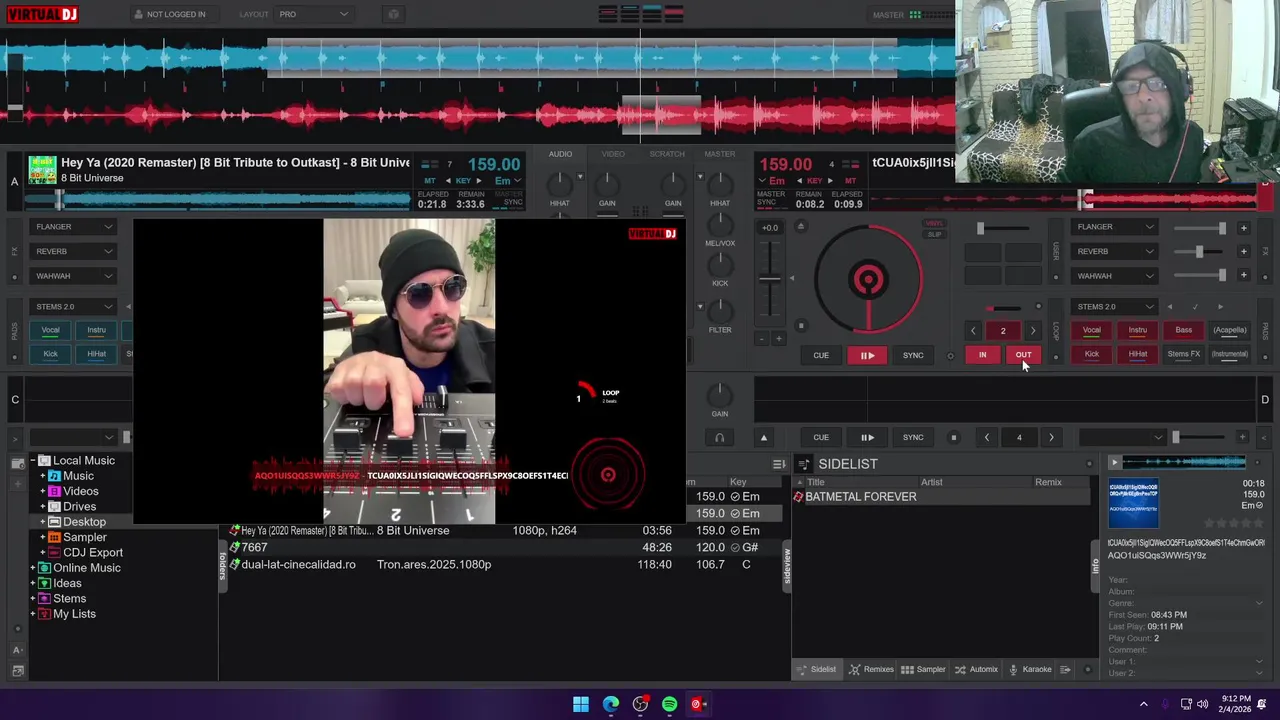
Task: Click the stop square under deck B jogwheel
Action: [x=800, y=325]
